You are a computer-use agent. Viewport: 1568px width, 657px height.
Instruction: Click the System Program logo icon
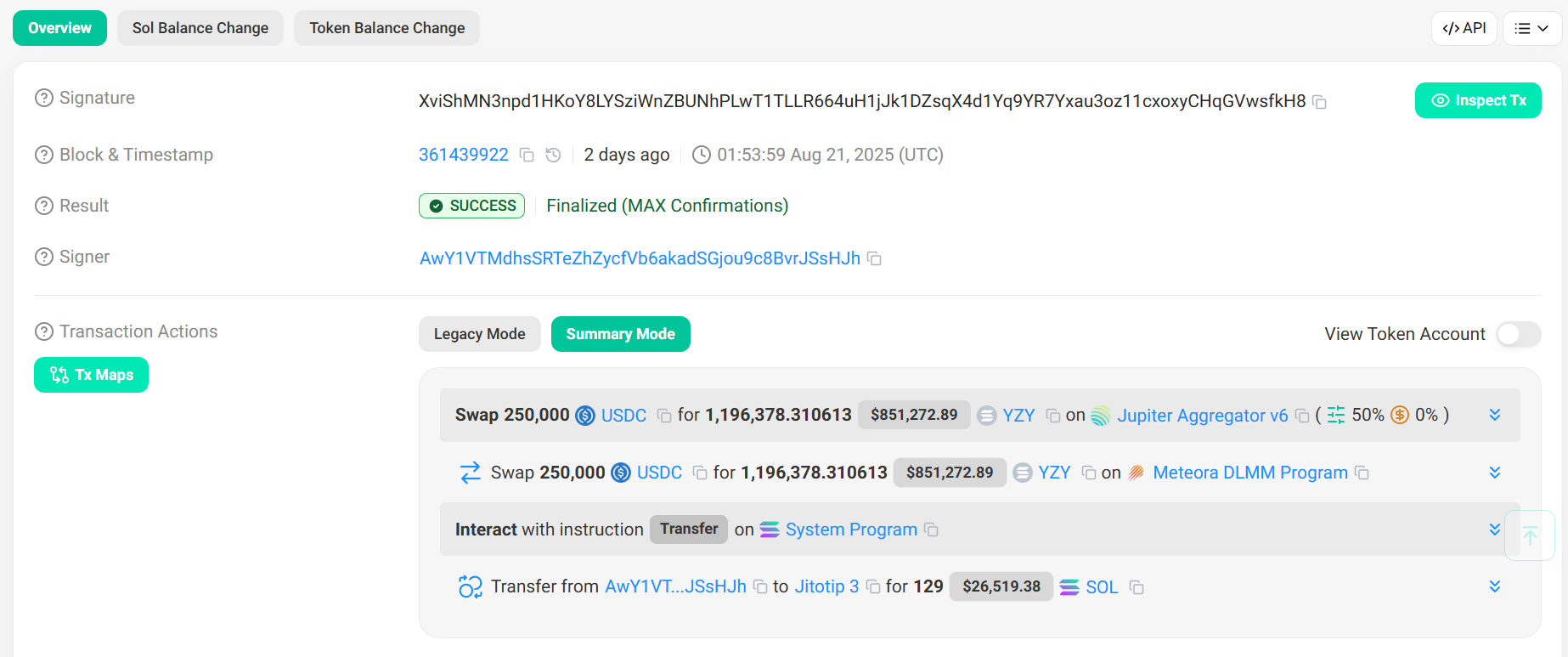770,530
